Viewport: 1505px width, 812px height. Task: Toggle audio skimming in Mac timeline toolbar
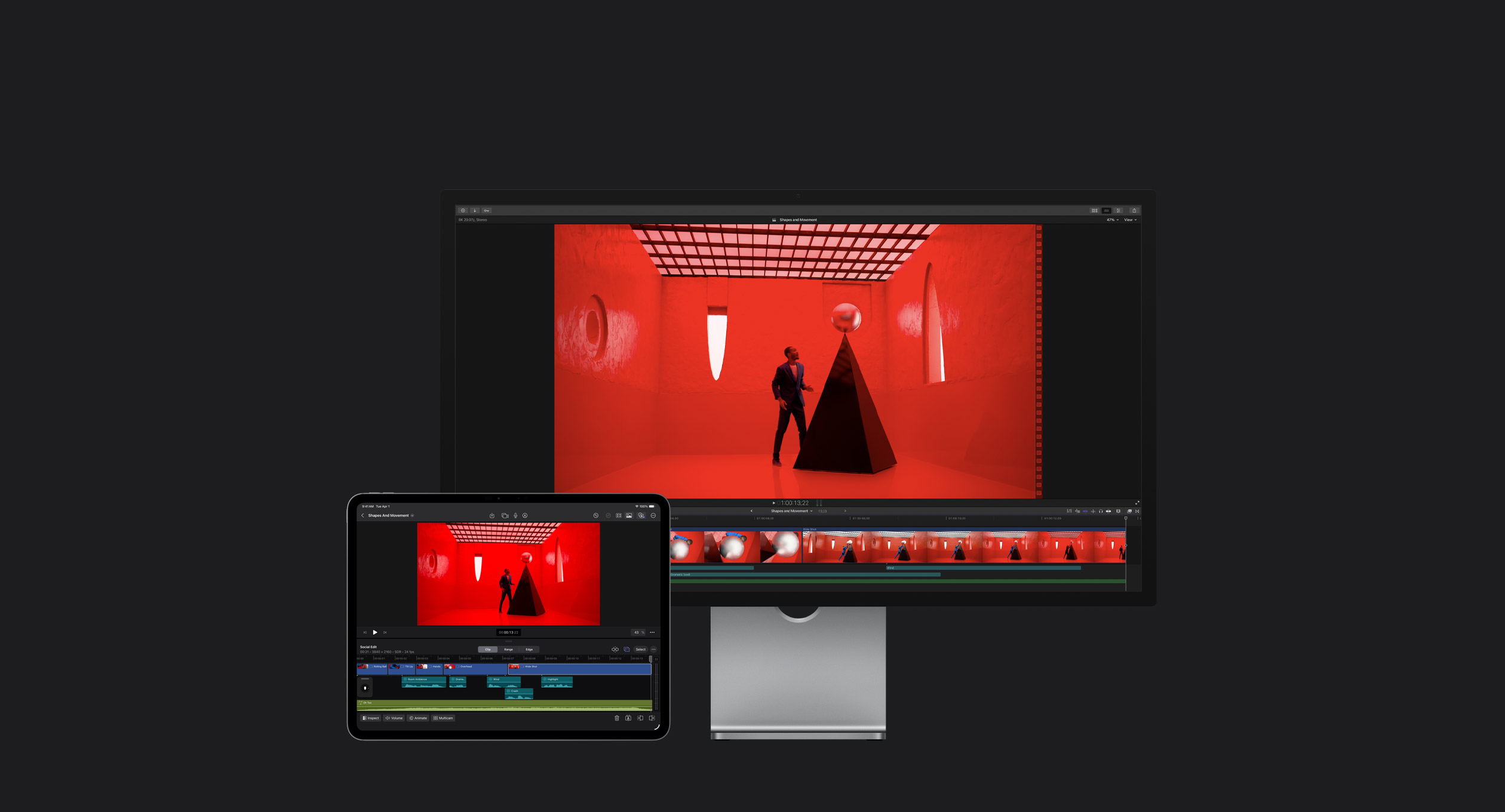coord(1093,512)
